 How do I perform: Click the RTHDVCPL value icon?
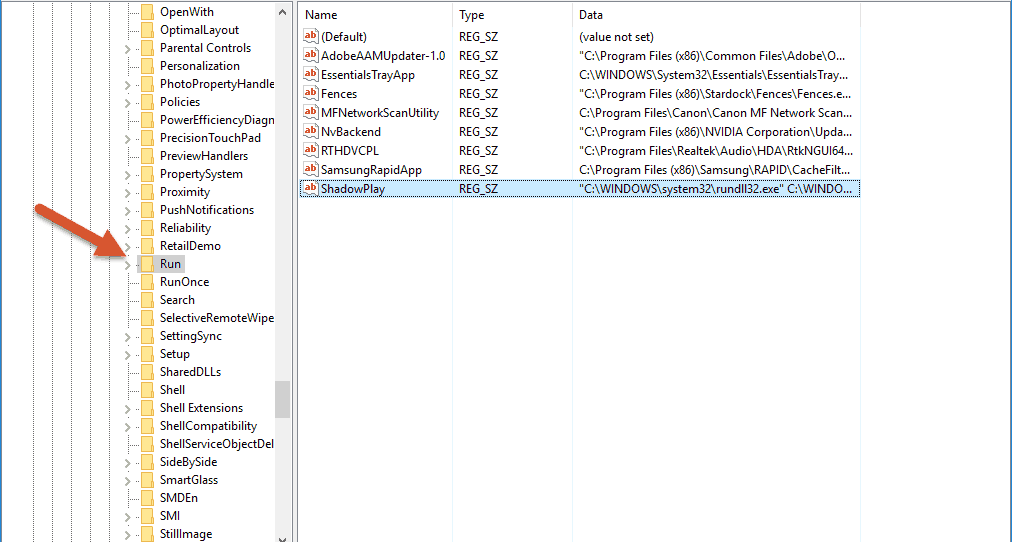point(311,150)
